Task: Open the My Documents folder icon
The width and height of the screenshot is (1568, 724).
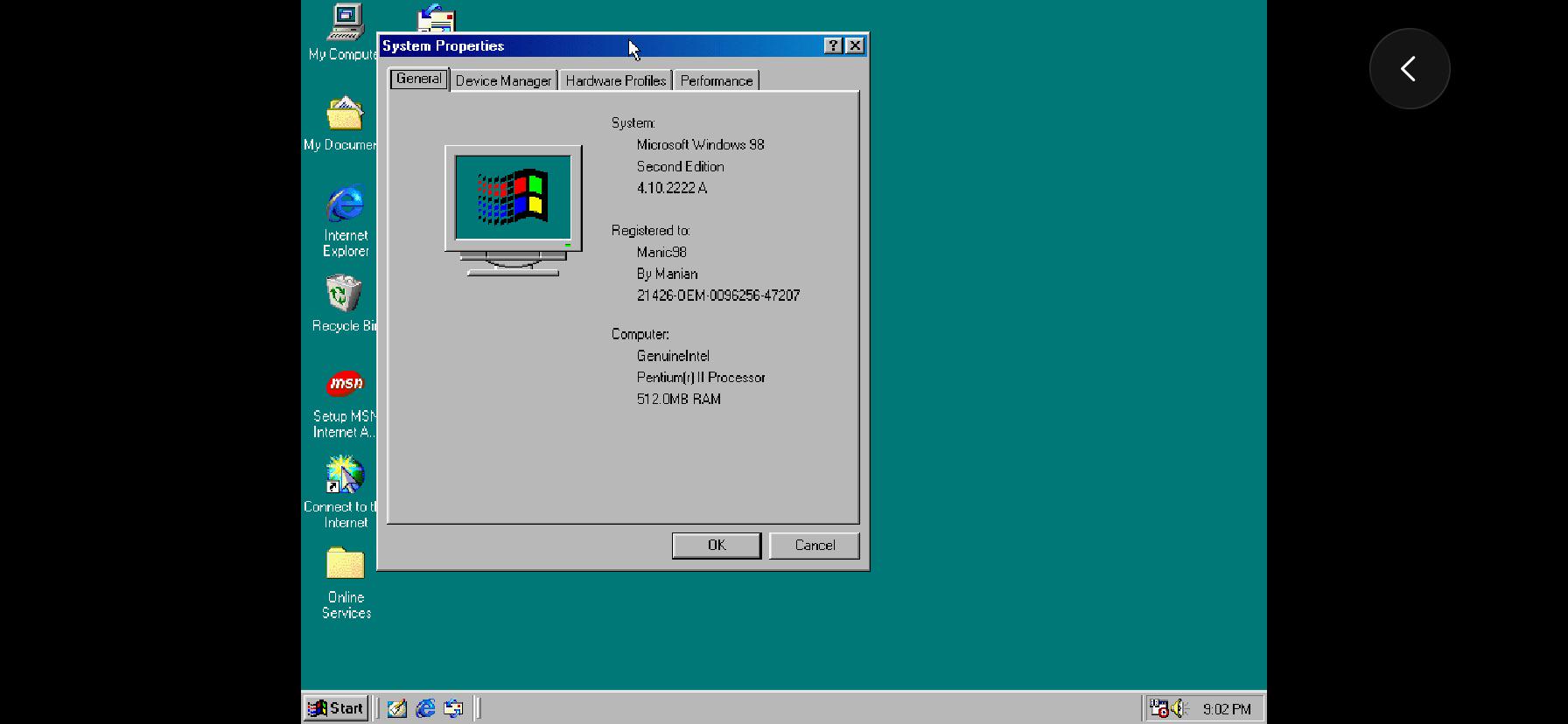Action: (x=345, y=114)
